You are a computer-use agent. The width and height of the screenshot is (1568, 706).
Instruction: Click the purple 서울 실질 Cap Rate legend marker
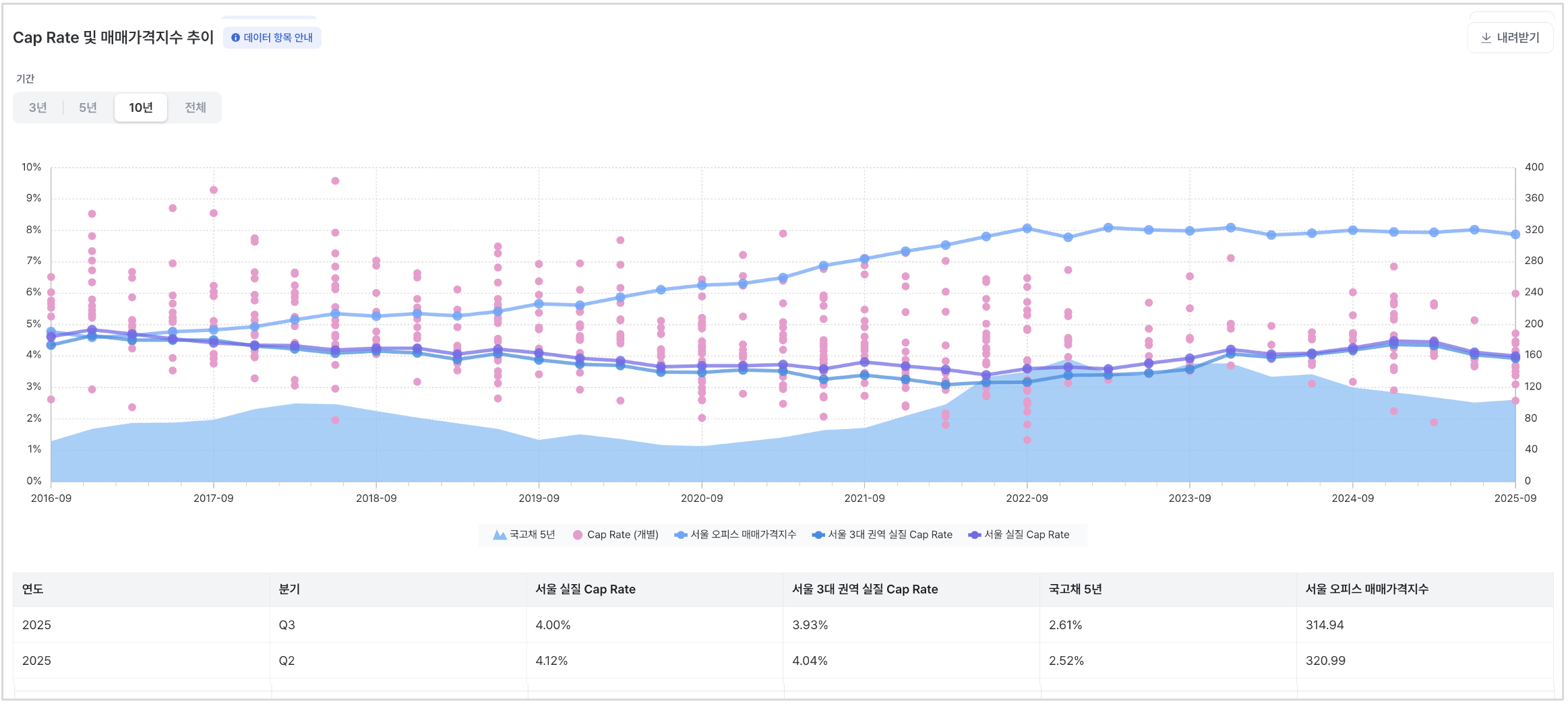[x=974, y=535]
